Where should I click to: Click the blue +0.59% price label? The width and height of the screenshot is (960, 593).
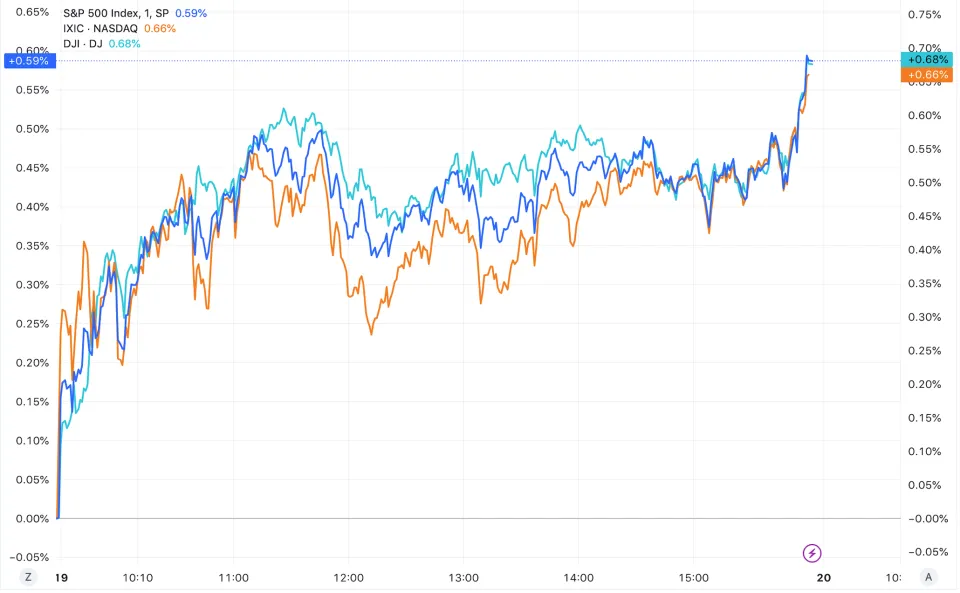point(28,61)
